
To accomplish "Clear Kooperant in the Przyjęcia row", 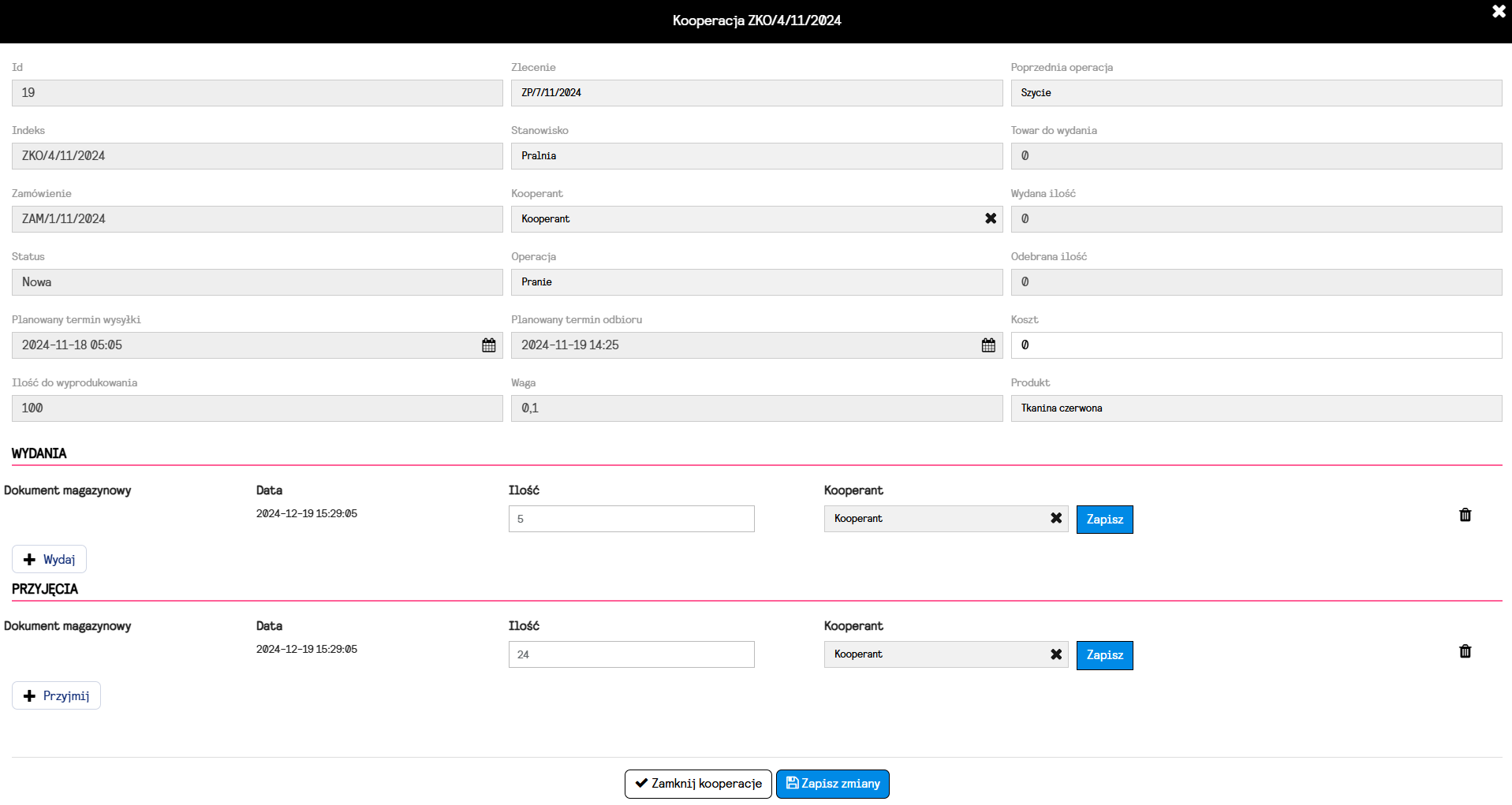I will pyautogui.click(x=1056, y=654).
